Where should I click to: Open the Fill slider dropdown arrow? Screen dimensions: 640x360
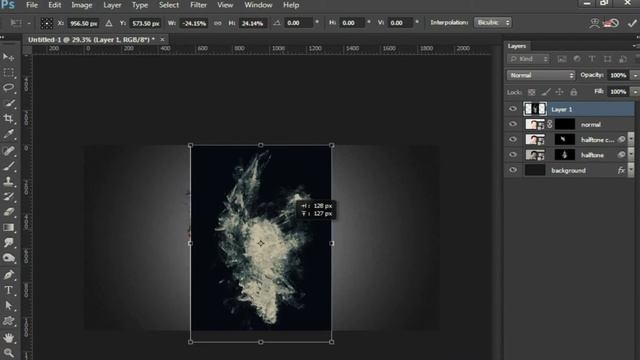tap(635, 92)
